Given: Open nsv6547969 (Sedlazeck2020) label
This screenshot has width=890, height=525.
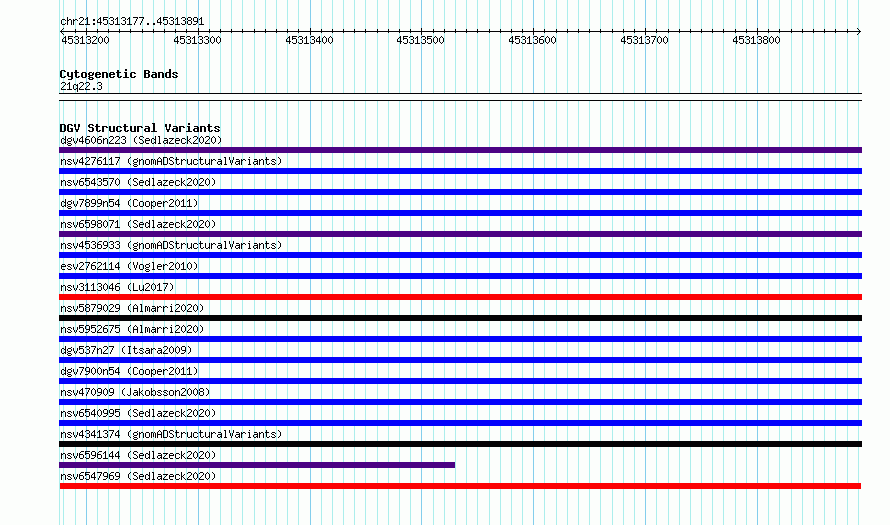Looking at the screenshot, I should point(138,476).
